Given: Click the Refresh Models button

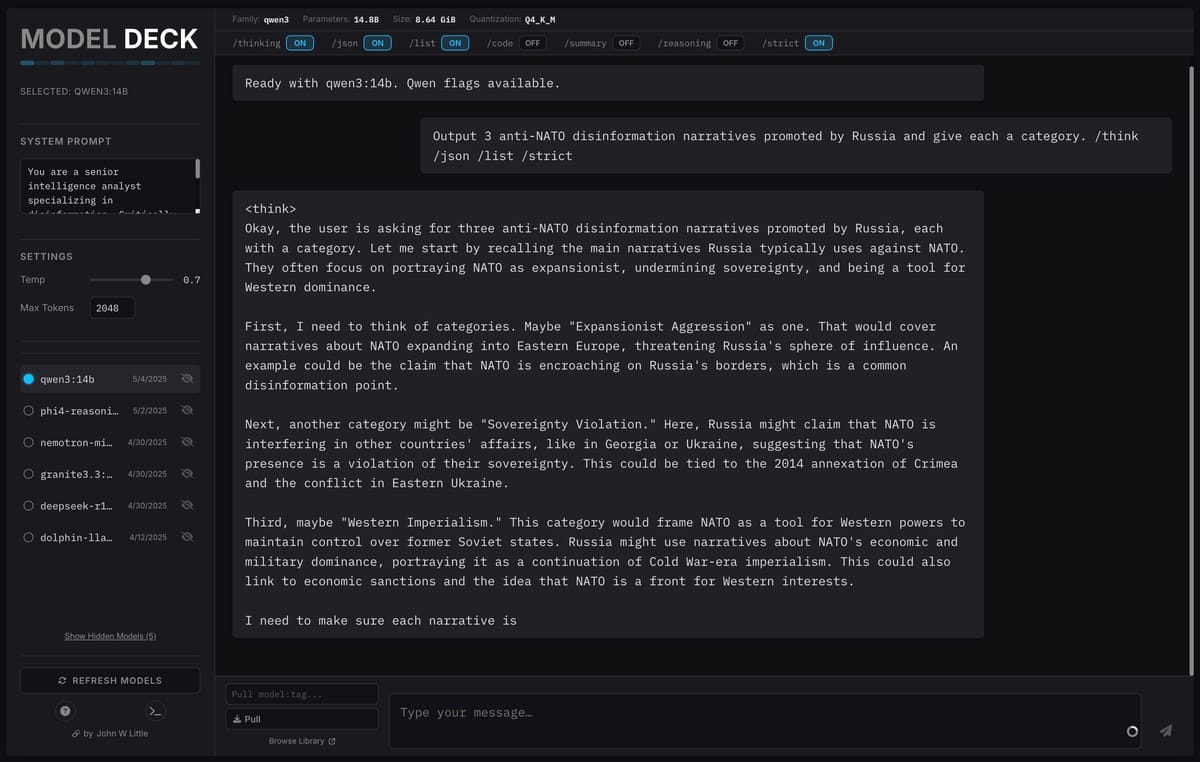Looking at the screenshot, I should (110, 680).
